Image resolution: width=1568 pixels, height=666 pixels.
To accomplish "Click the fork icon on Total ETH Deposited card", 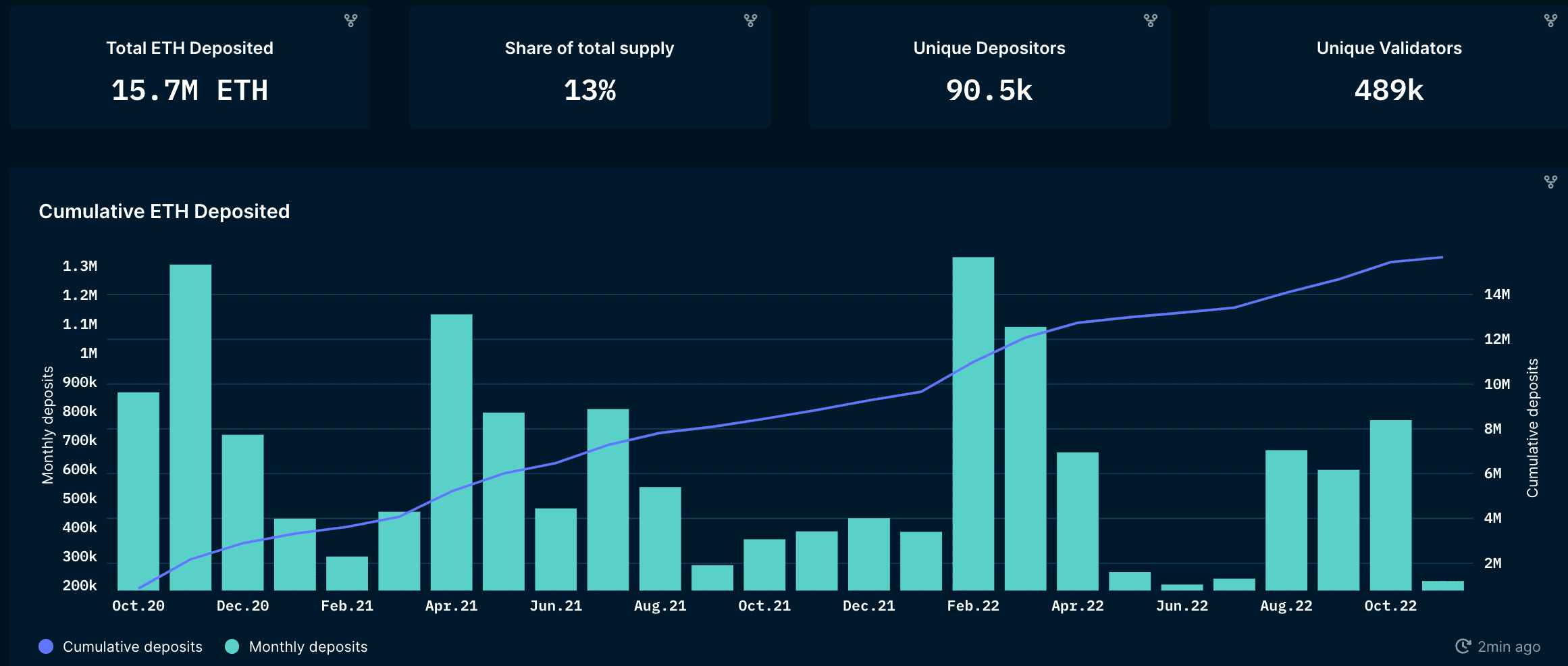I will 351,21.
